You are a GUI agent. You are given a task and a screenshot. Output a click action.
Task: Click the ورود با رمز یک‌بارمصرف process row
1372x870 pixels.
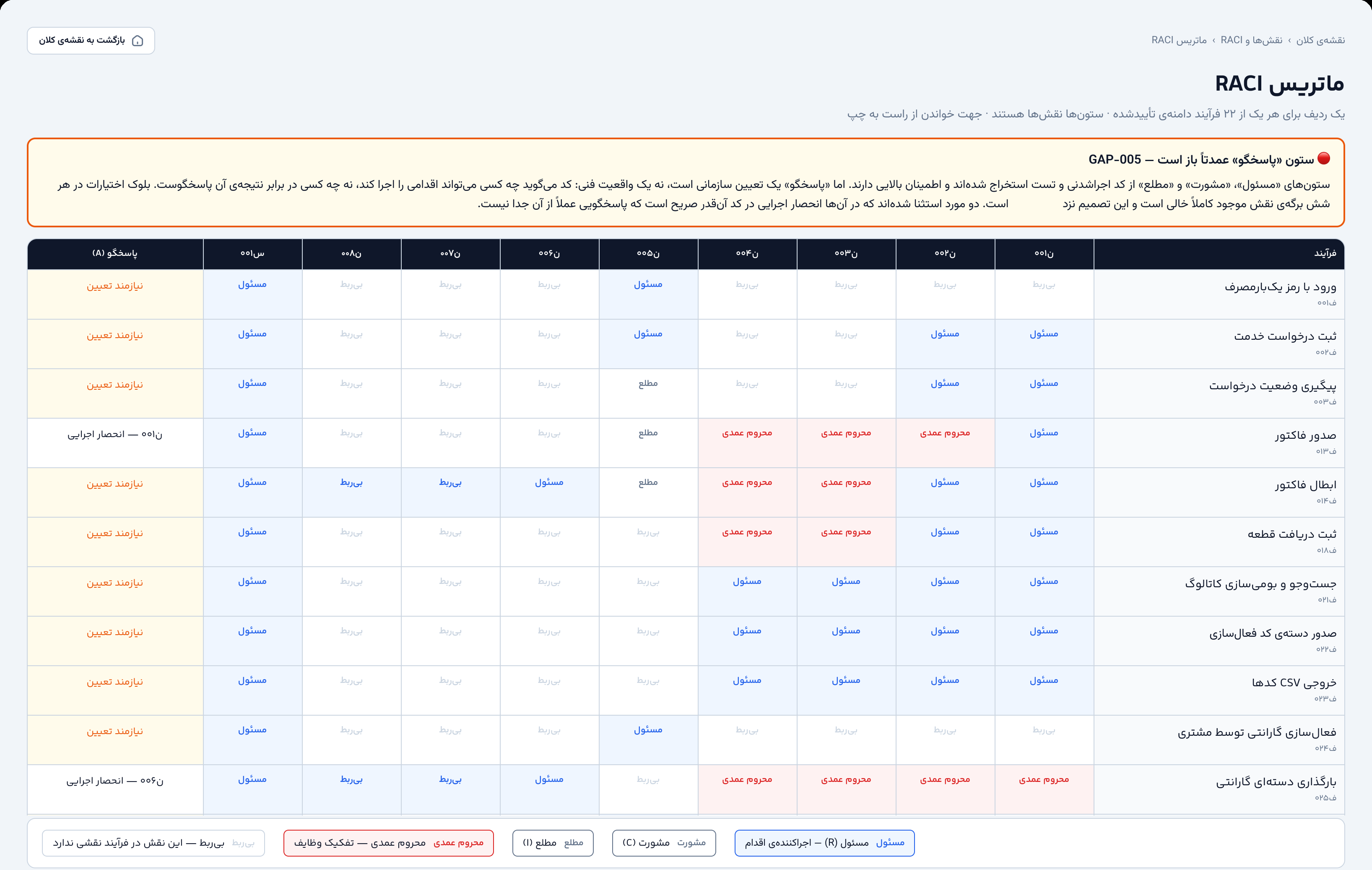coord(686,294)
